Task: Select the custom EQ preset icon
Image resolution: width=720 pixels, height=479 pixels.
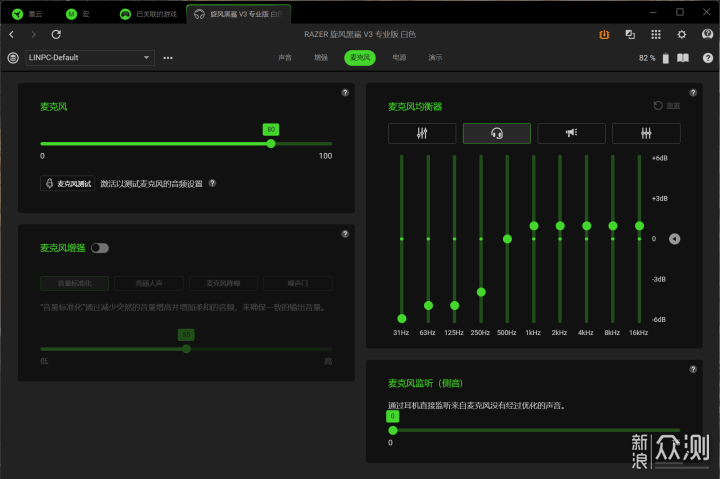Action: [646, 134]
